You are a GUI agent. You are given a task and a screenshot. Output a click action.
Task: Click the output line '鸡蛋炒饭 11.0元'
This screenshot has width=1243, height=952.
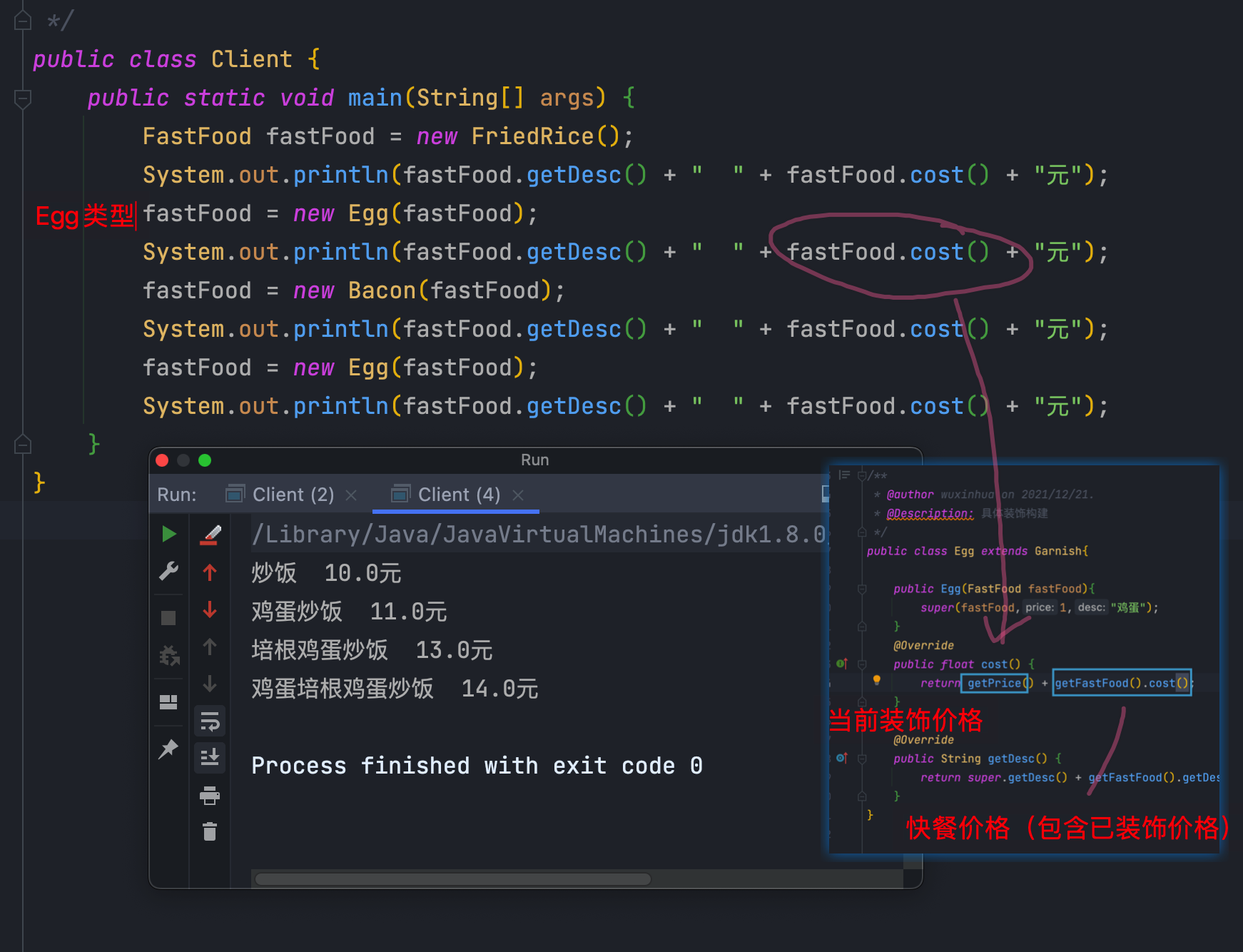coord(349,612)
